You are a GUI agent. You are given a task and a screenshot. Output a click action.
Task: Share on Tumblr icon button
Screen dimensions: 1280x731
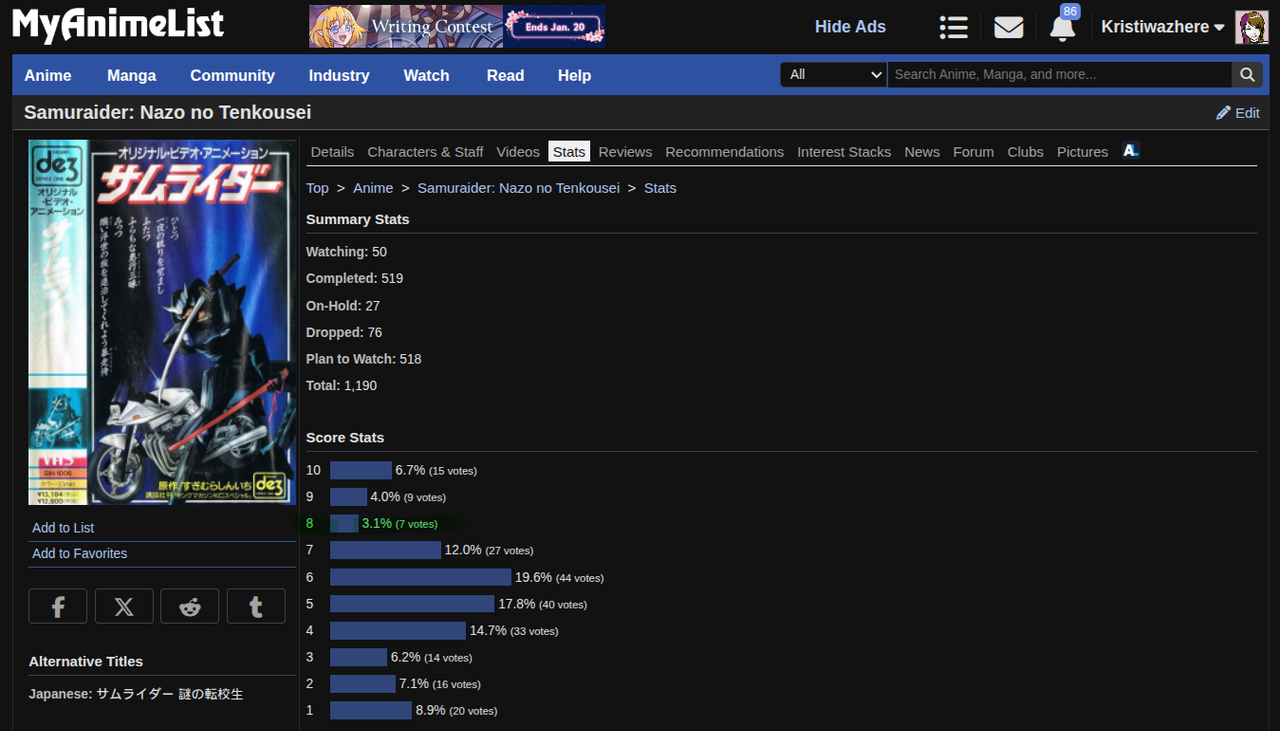256,606
